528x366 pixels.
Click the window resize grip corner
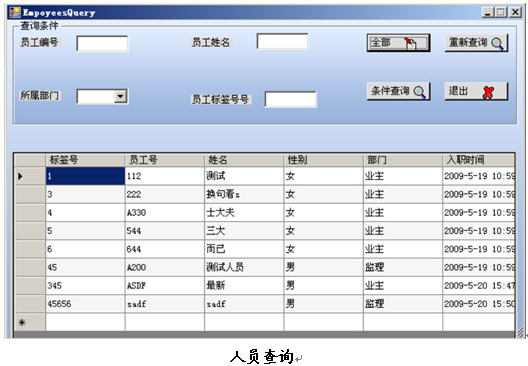[520, 333]
